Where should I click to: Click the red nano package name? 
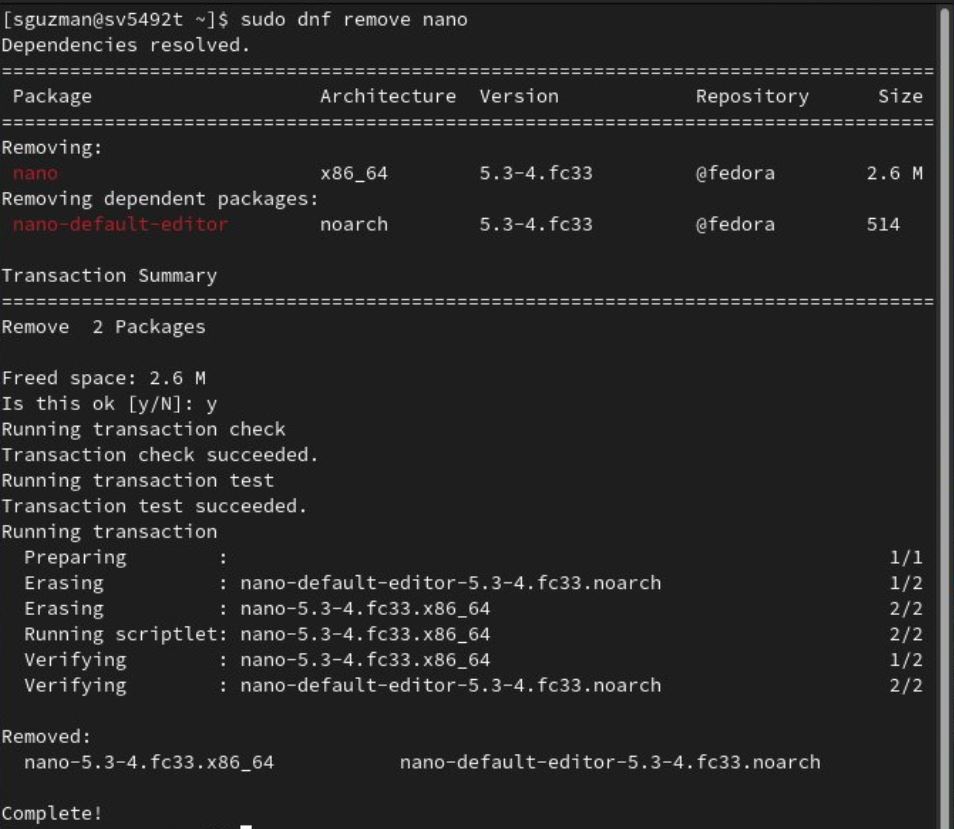click(x=35, y=174)
